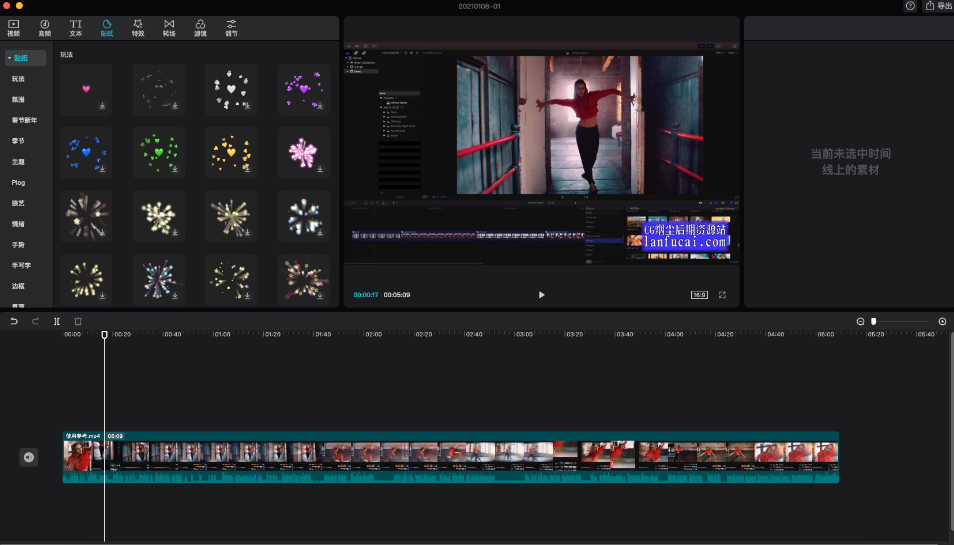Open the 16:9 aspect ratio selector
This screenshot has height=545, width=954.
[x=699, y=294]
